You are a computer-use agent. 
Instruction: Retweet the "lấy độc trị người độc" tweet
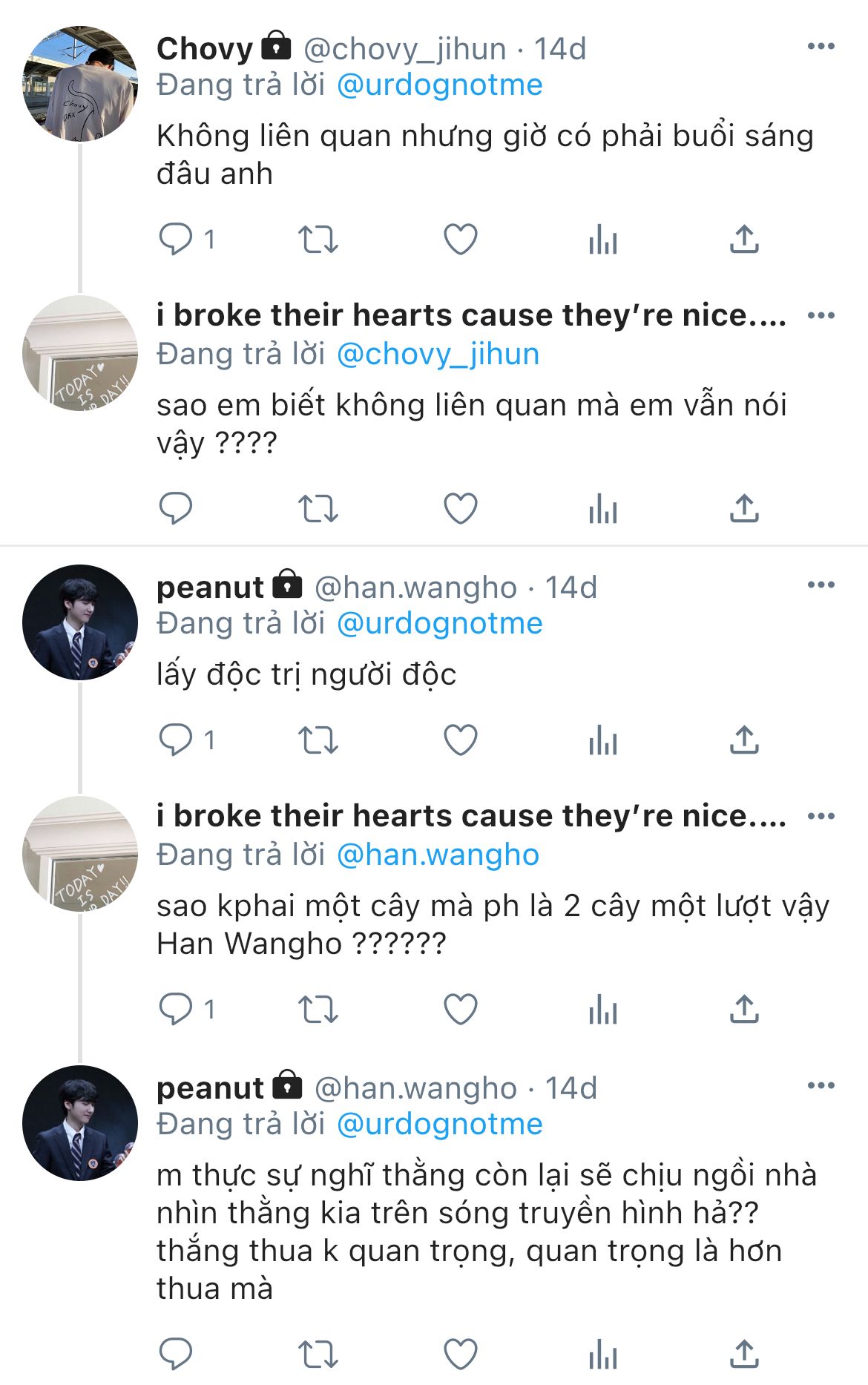point(318,740)
